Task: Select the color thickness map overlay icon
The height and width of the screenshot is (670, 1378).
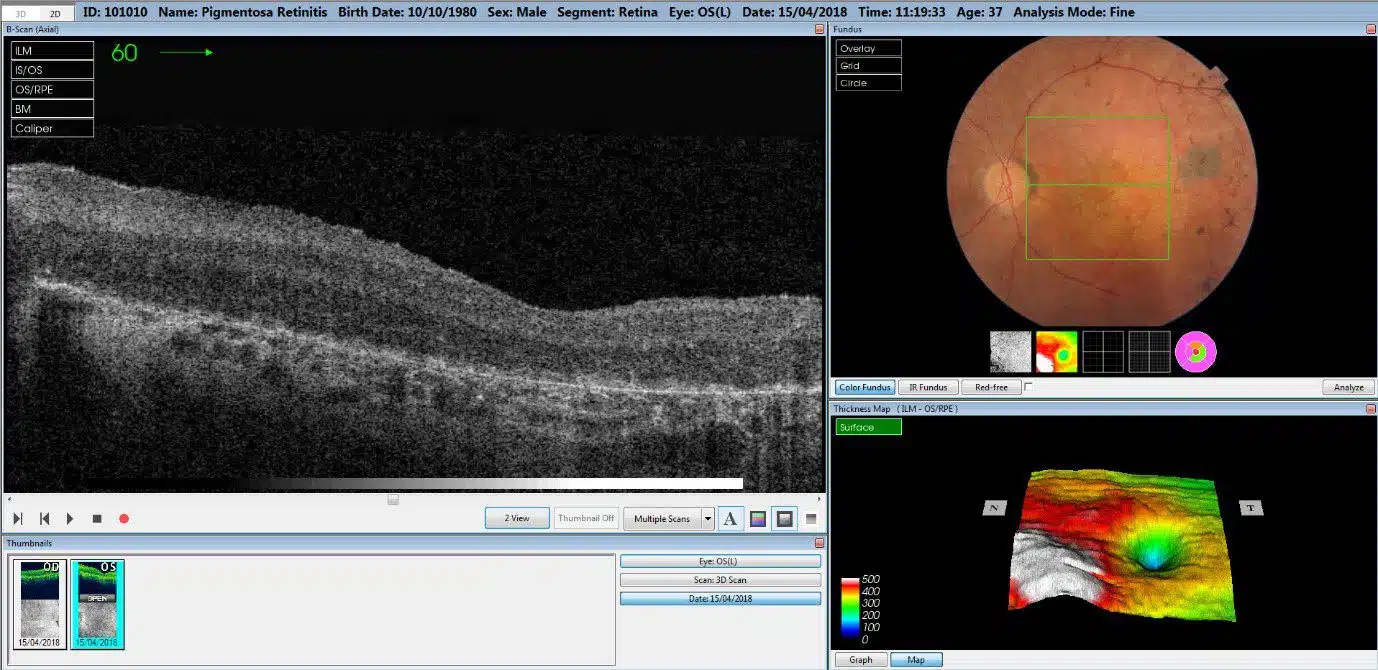Action: click(x=1057, y=352)
